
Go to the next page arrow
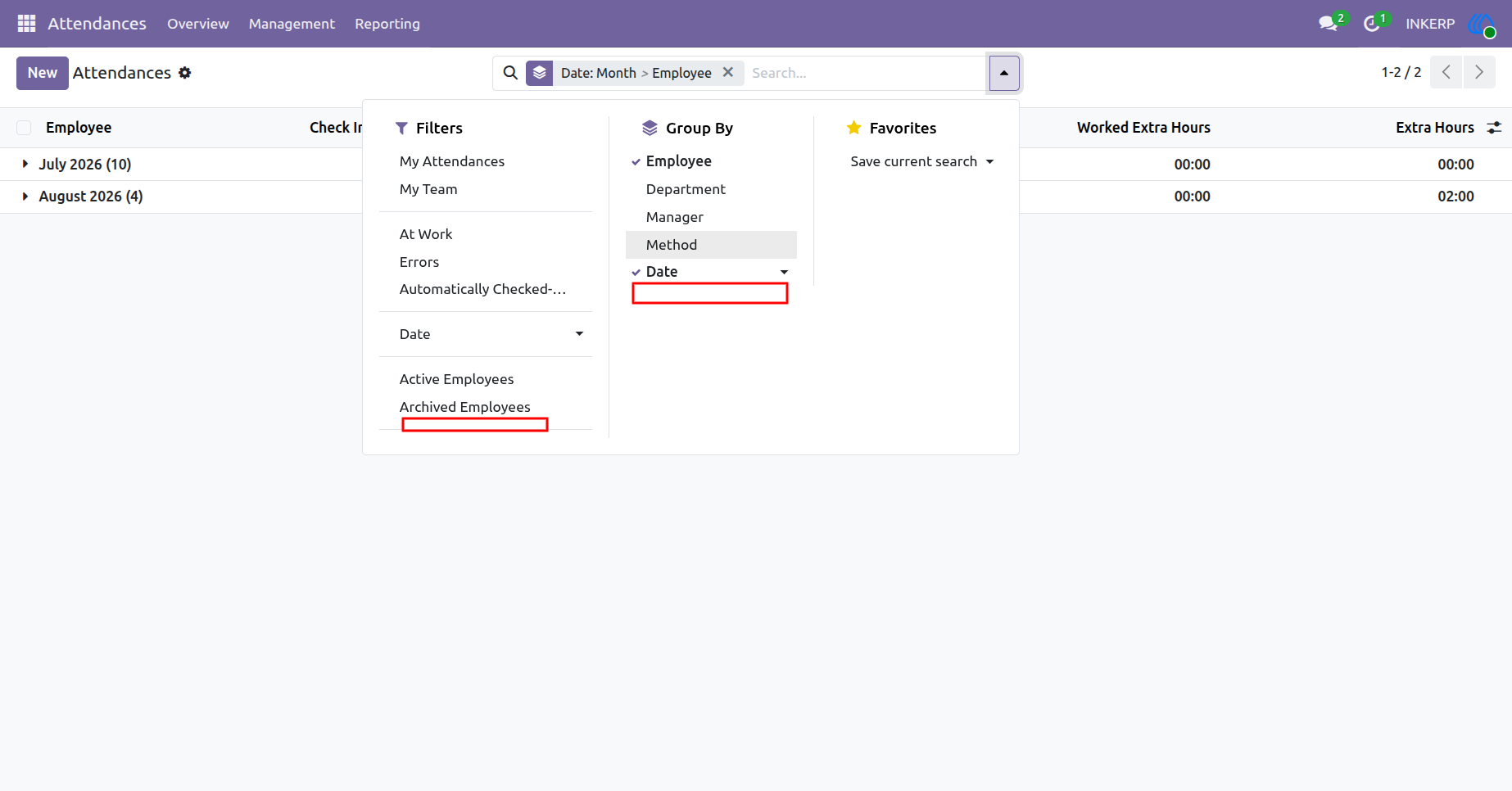pyautogui.click(x=1479, y=72)
